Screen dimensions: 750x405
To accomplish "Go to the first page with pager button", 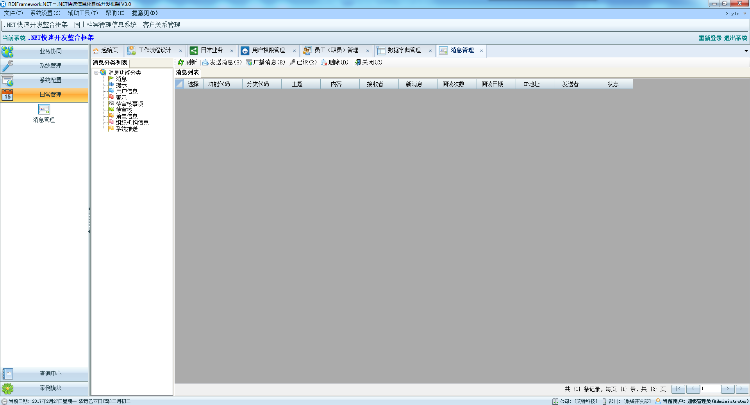I will [678, 389].
